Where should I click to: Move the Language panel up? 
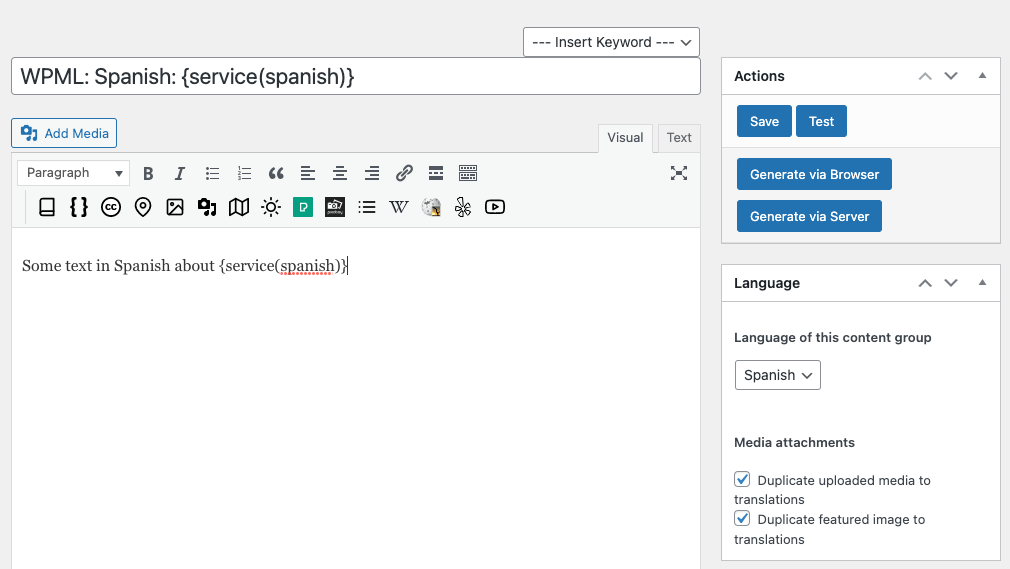(x=925, y=283)
